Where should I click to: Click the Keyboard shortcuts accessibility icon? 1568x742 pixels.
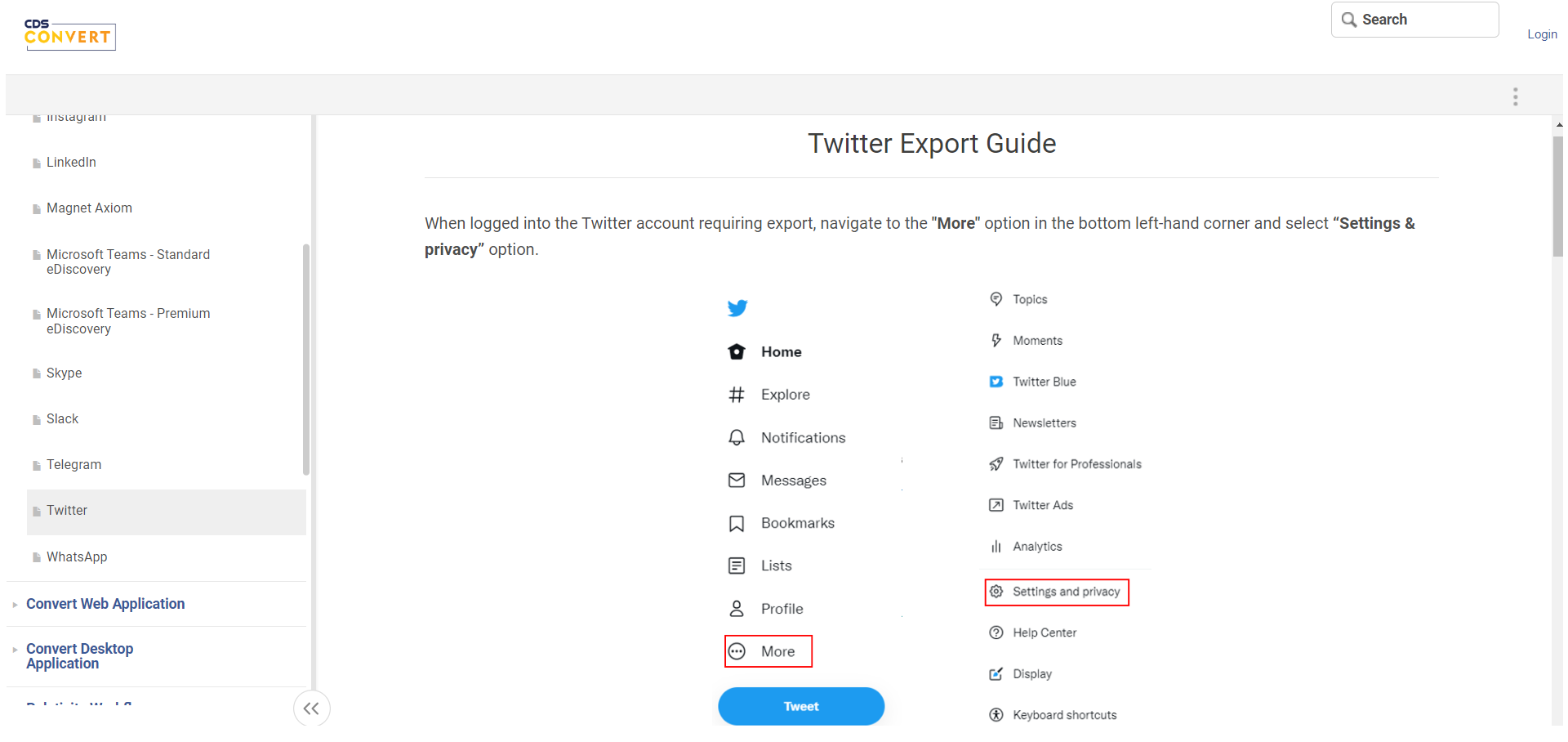[x=996, y=715]
